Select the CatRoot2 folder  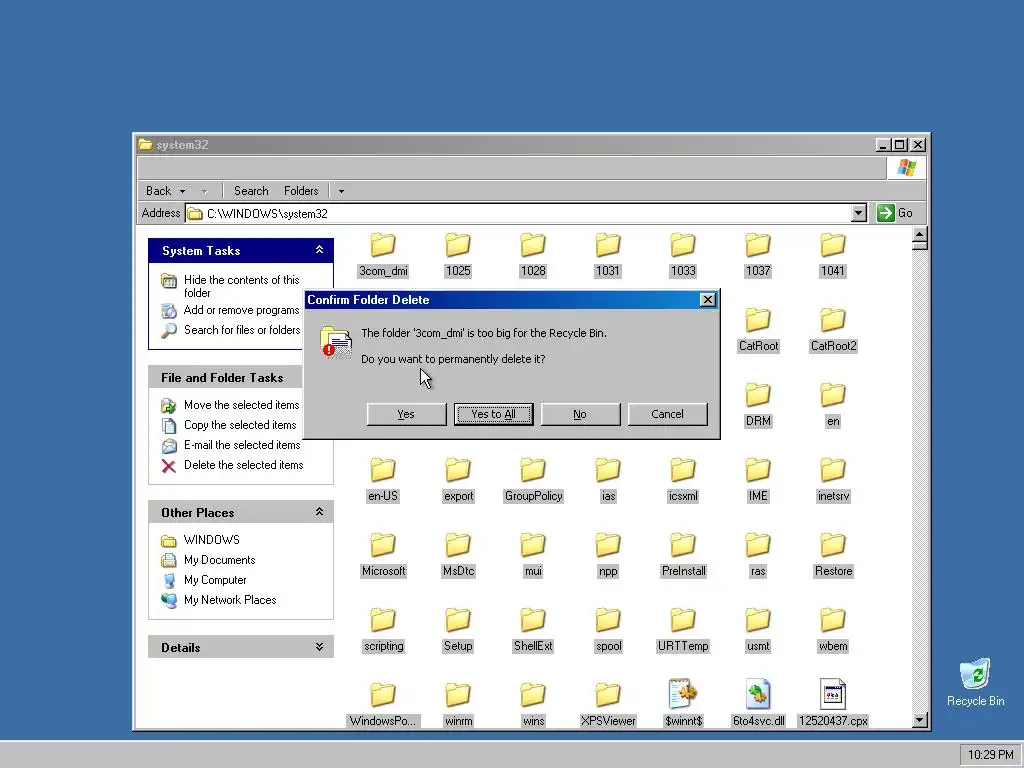pos(833,330)
